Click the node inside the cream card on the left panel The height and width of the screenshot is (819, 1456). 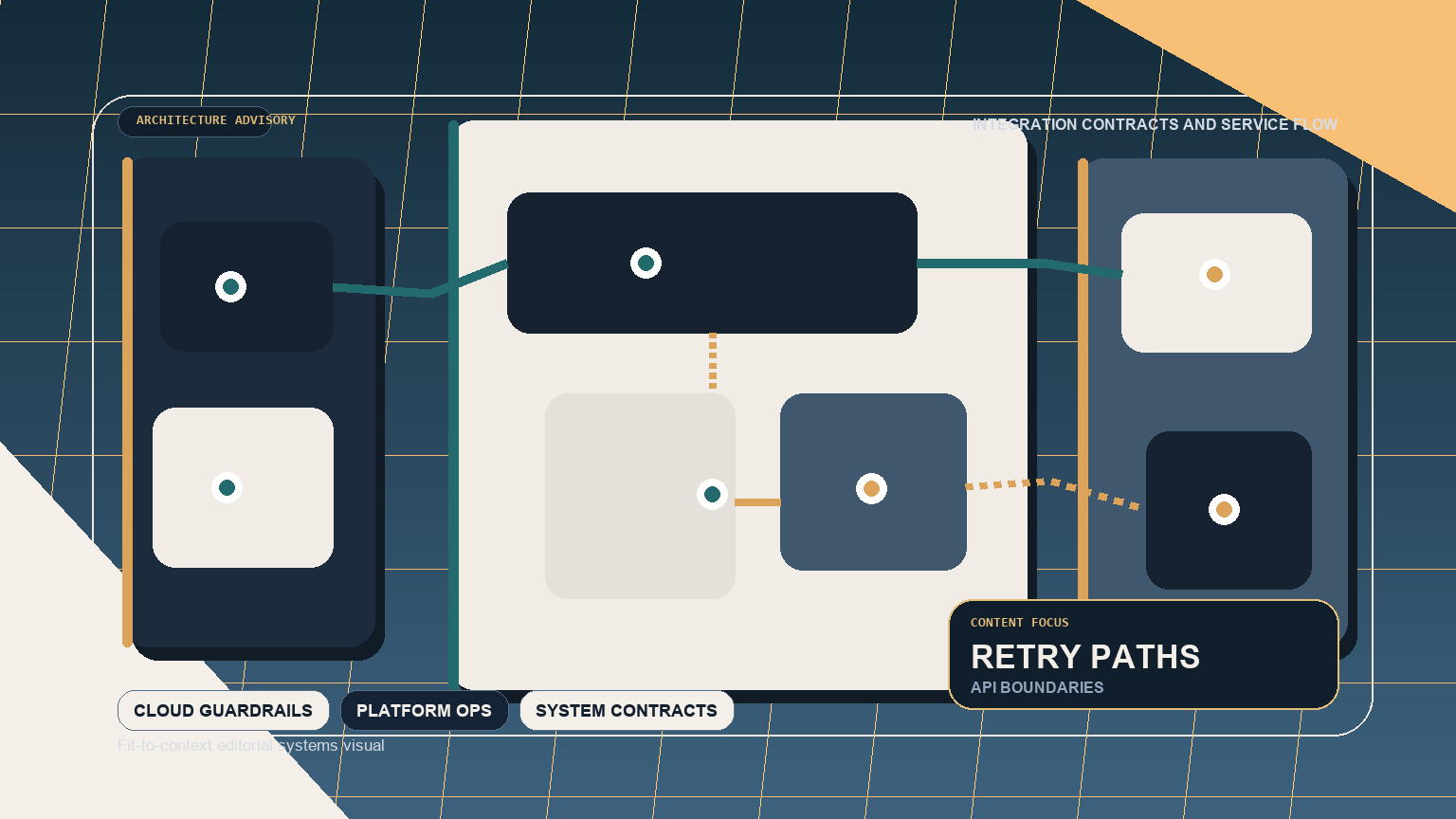coord(227,487)
